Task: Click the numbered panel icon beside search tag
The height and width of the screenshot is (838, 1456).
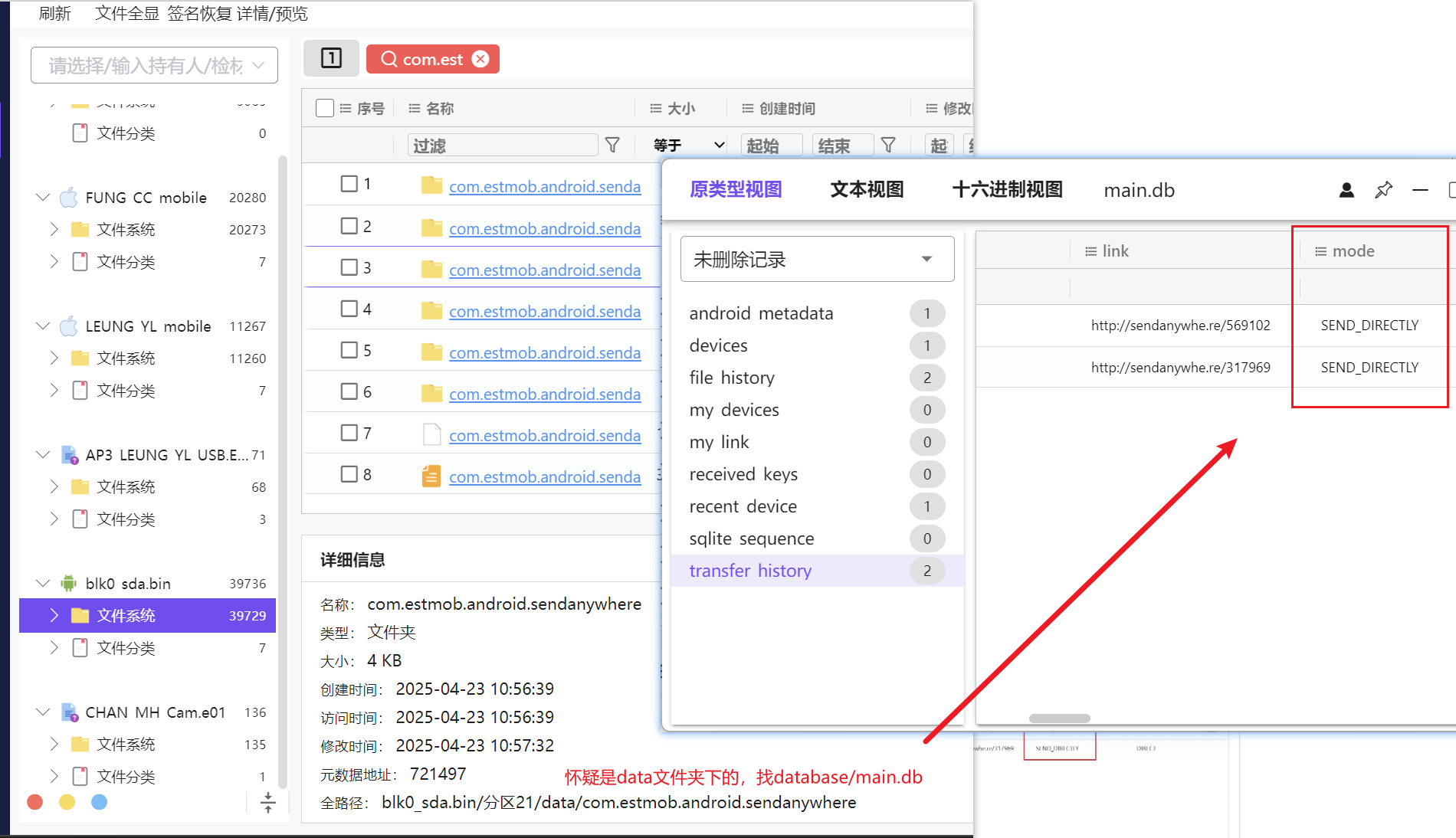Action: click(331, 58)
